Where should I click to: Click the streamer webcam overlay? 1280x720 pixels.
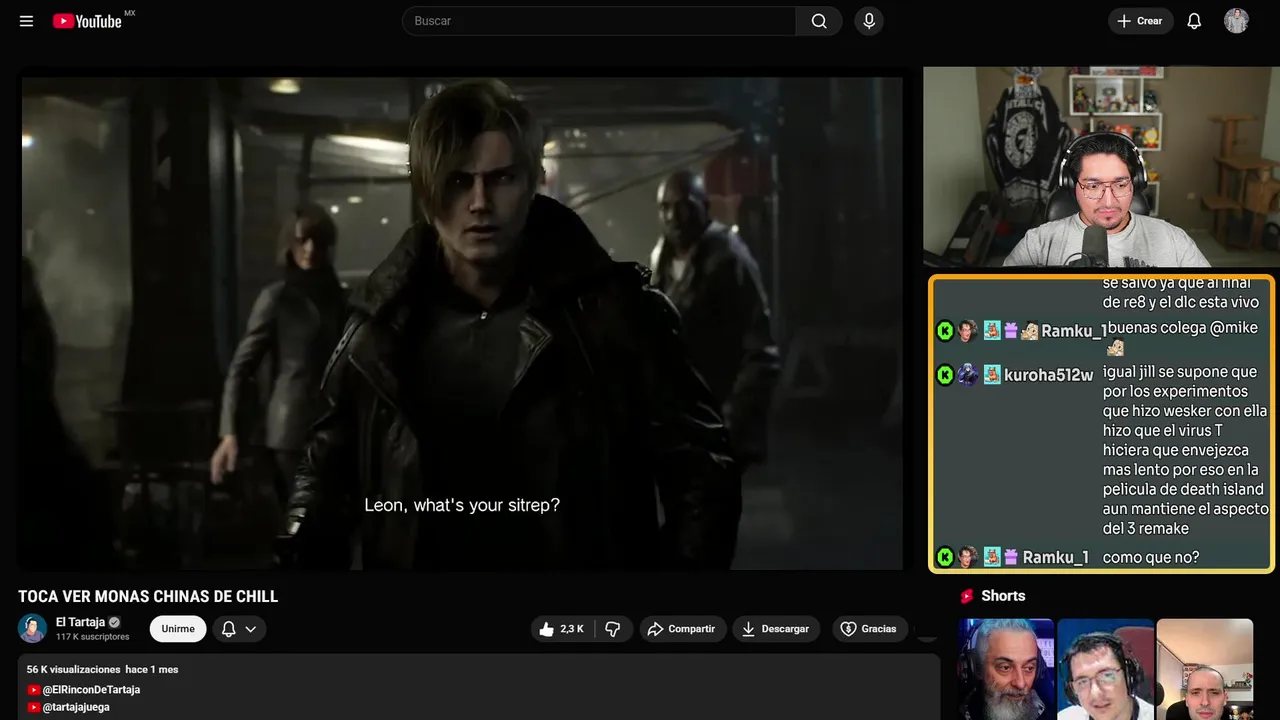(x=1101, y=167)
